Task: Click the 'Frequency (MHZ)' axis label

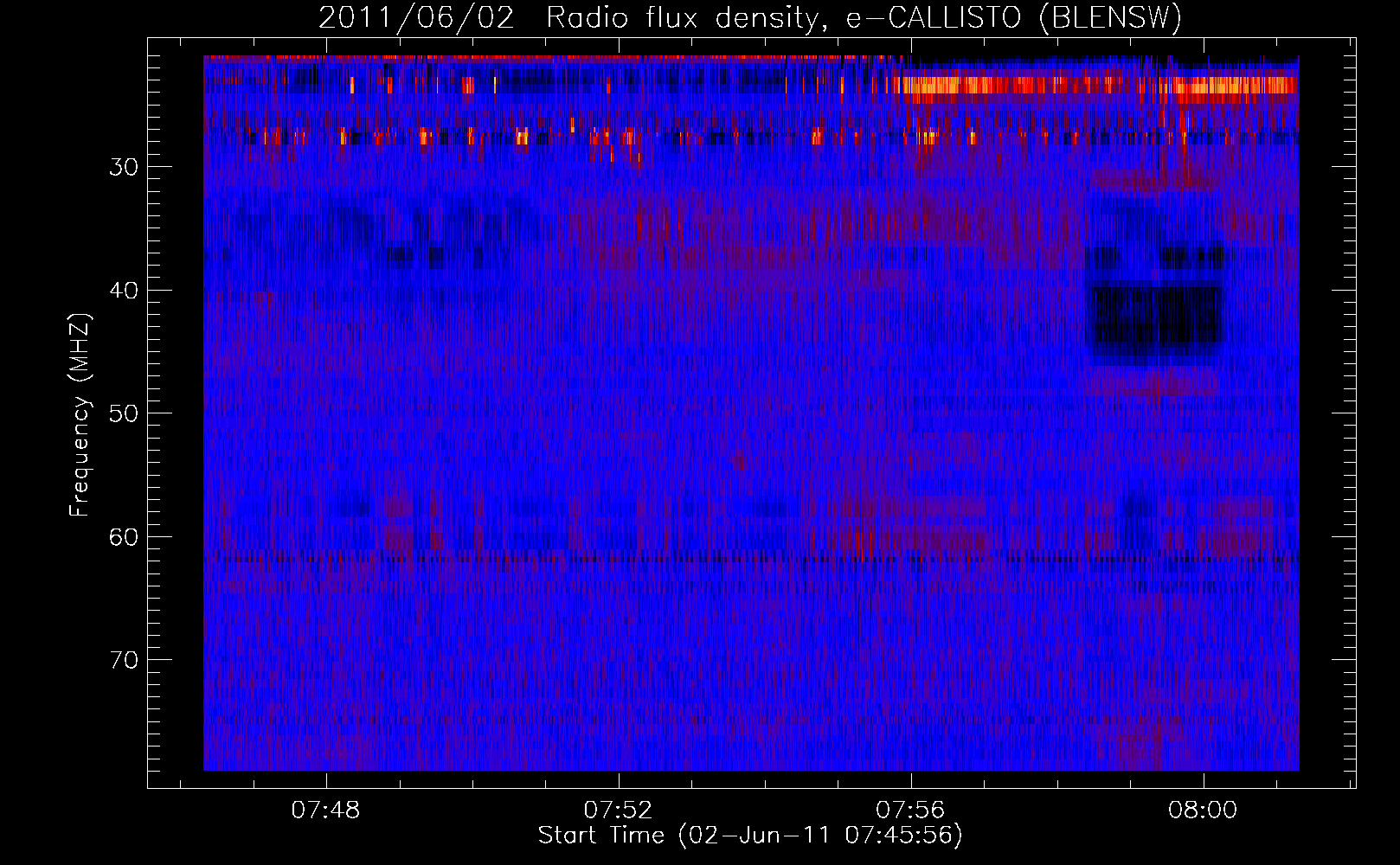Action: (x=80, y=415)
